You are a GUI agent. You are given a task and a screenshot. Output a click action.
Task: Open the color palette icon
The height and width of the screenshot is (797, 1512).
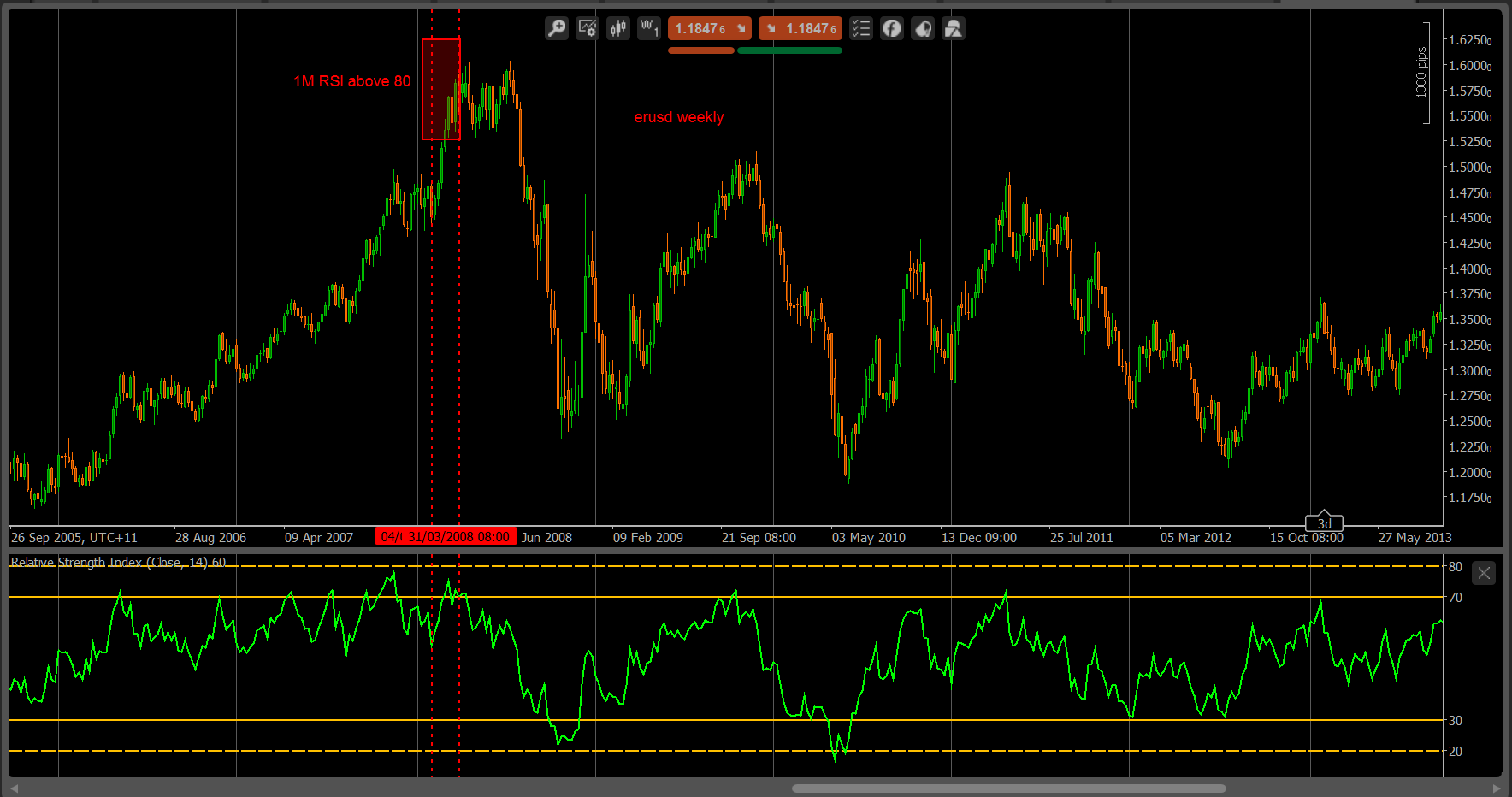point(923,29)
